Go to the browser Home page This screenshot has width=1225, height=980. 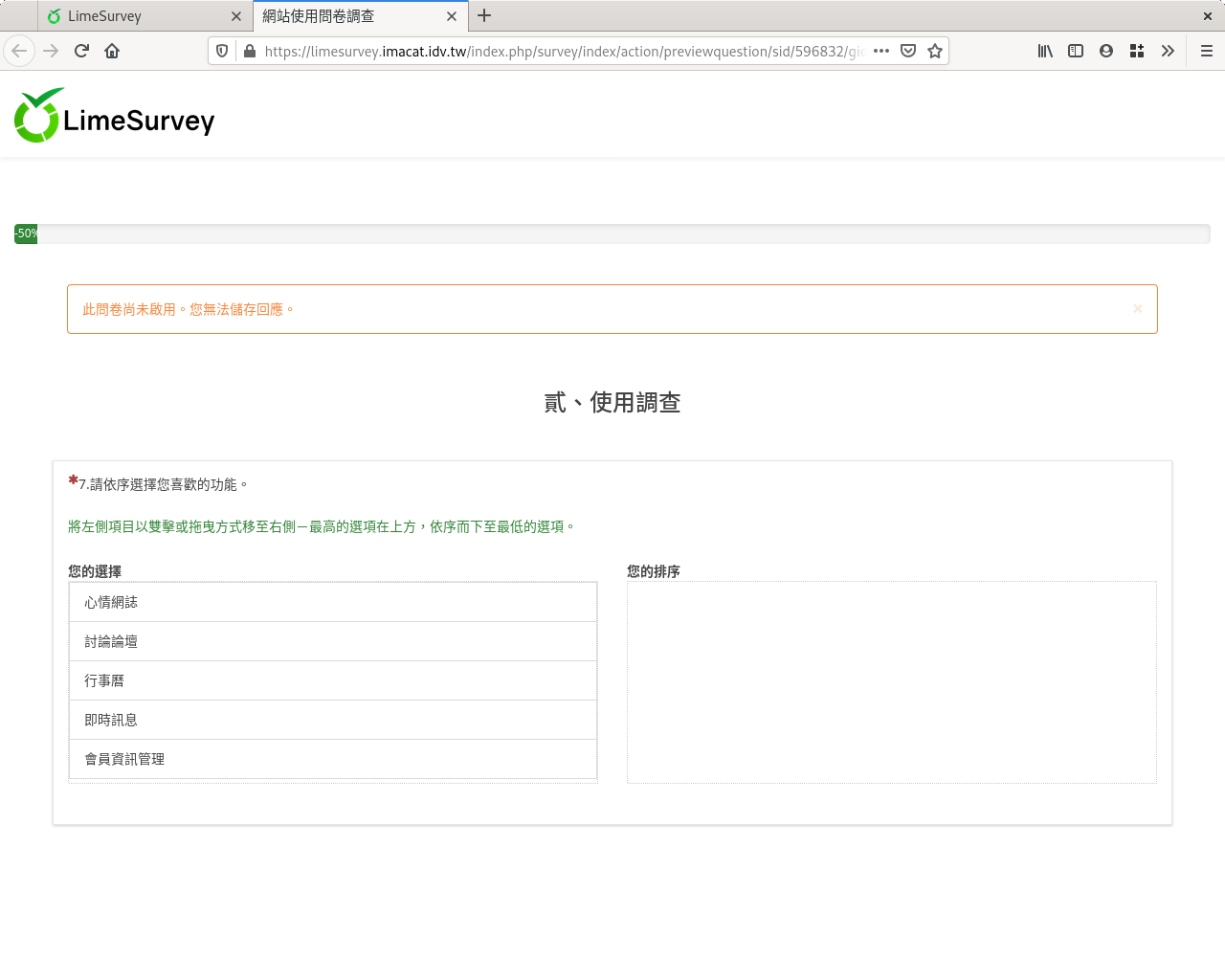112,51
